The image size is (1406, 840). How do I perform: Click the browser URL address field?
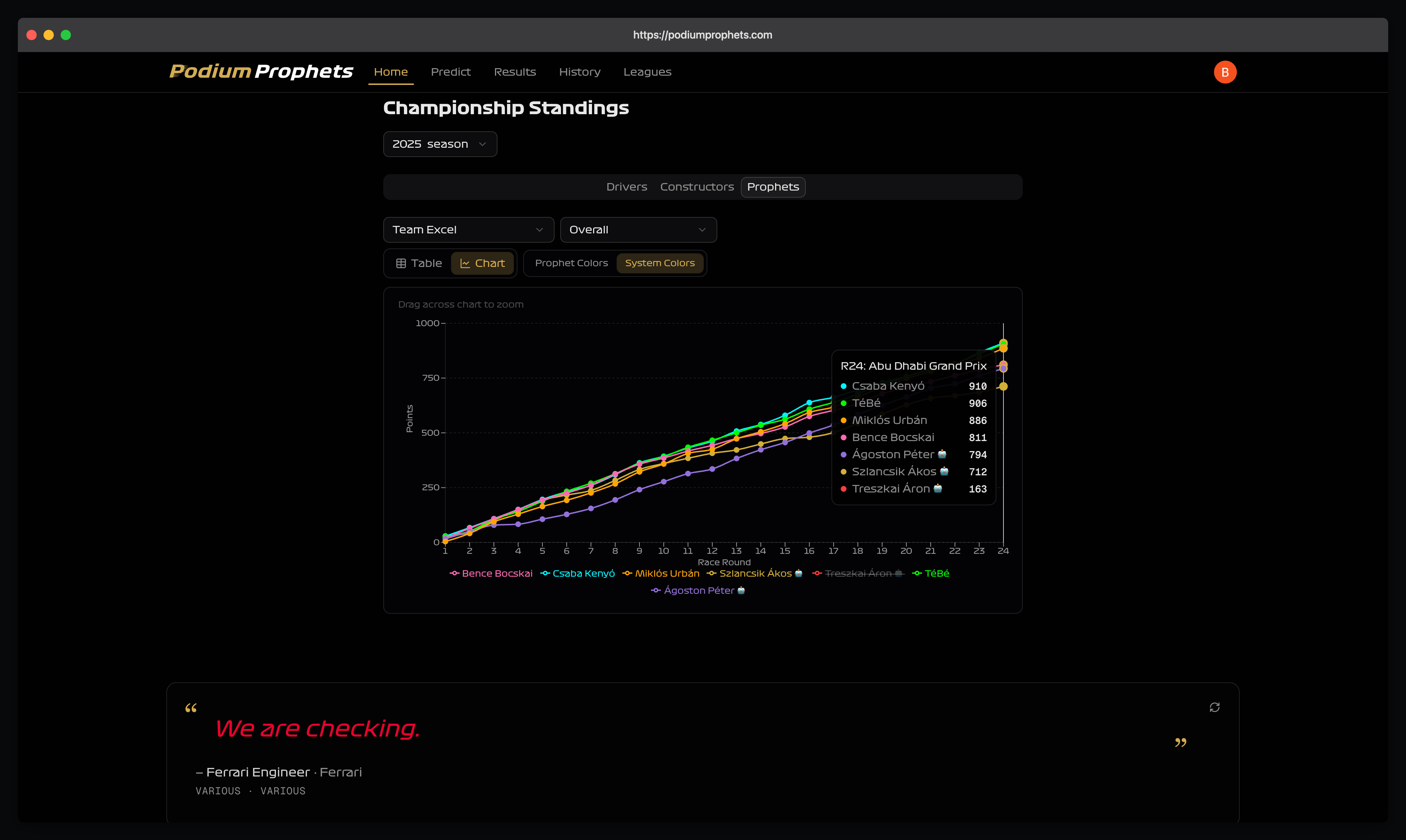tap(702, 35)
